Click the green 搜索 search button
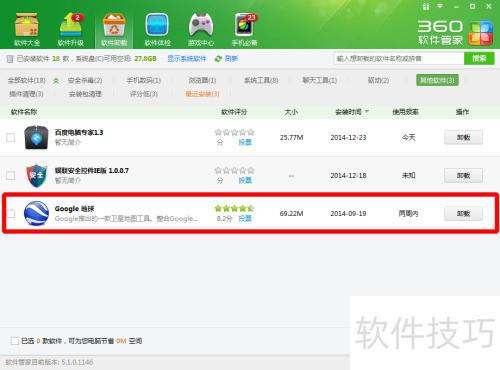Image resolution: width=500 pixels, height=370 pixels. [x=479, y=59]
